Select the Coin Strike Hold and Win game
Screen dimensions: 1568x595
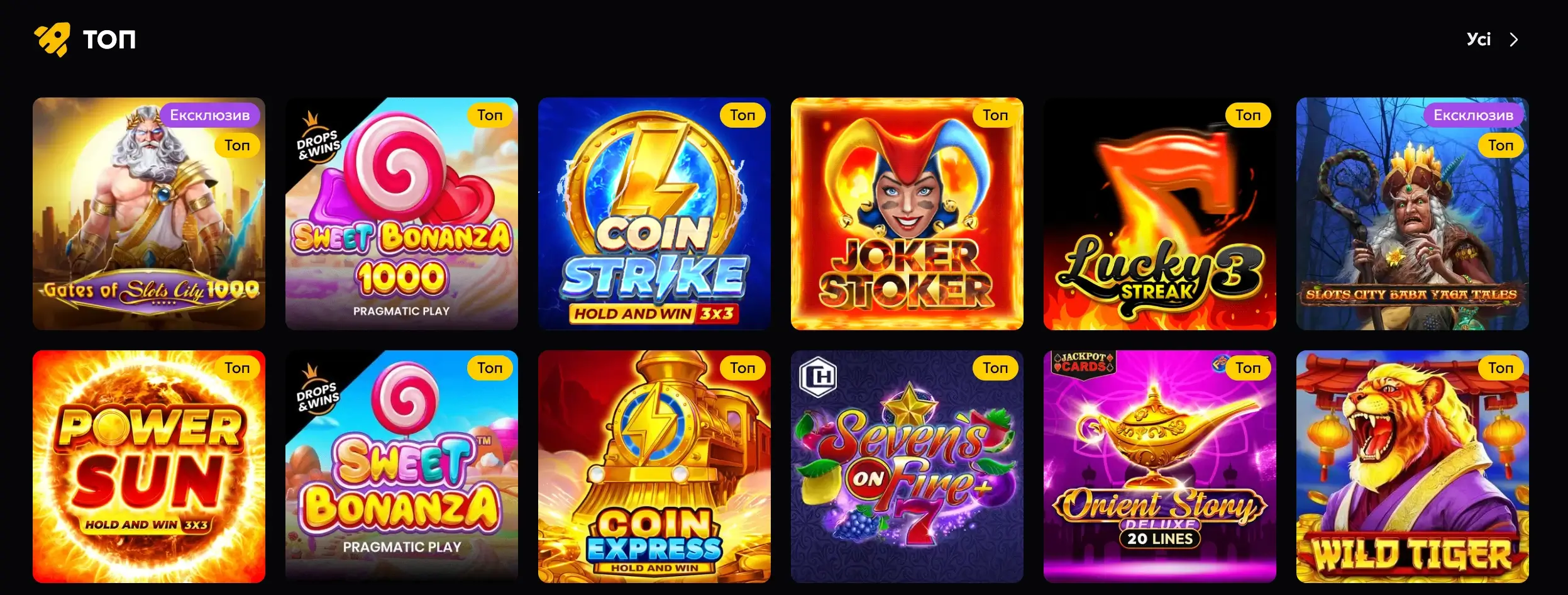(654, 214)
